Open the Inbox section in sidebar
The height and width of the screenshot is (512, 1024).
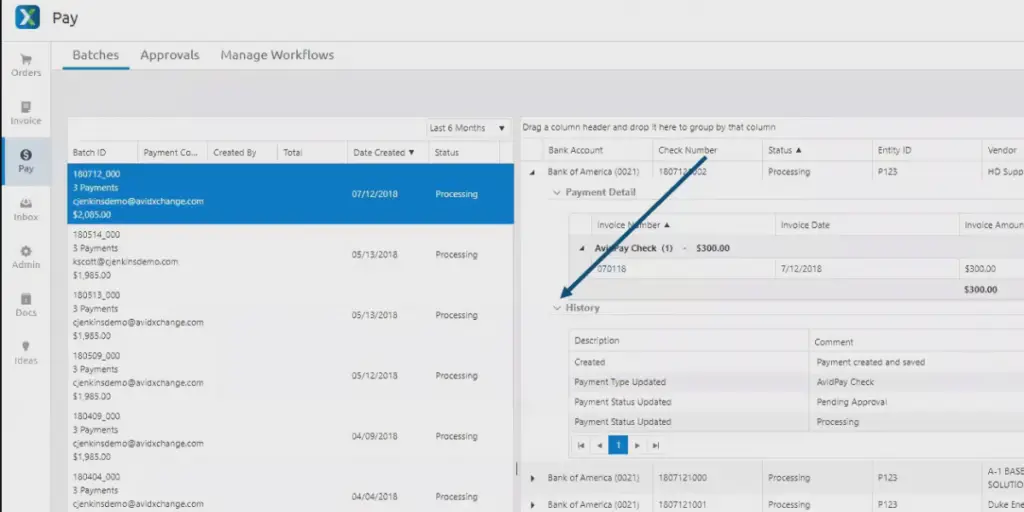pos(26,210)
